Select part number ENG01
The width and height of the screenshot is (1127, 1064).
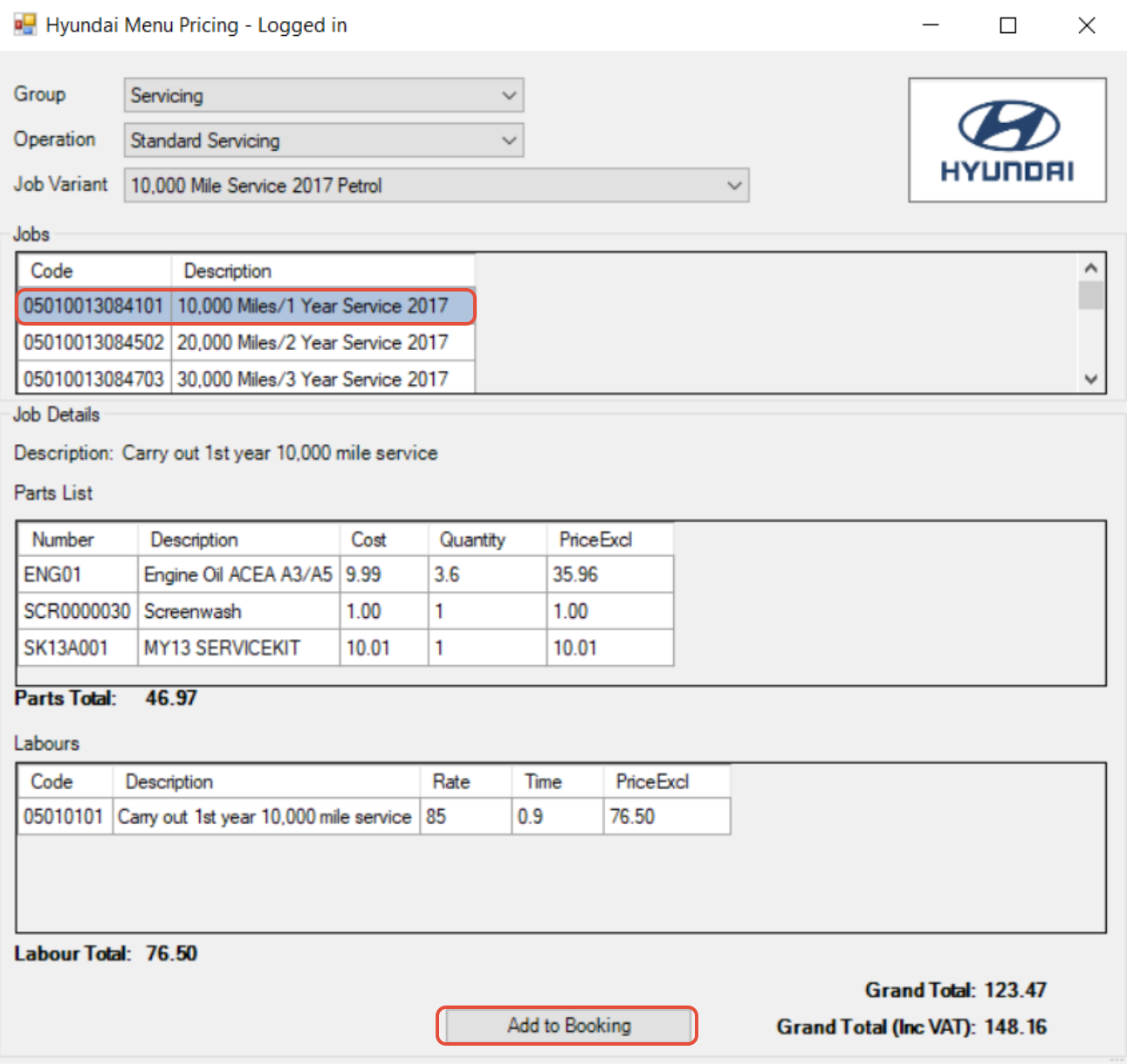click(x=78, y=575)
